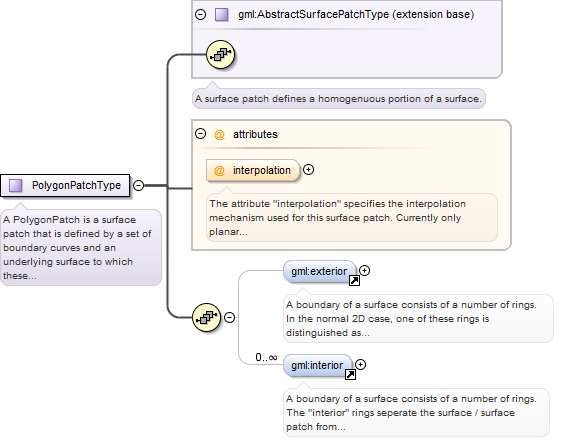Click the gml:AbstractSurfacePatchType title label

[356, 14]
